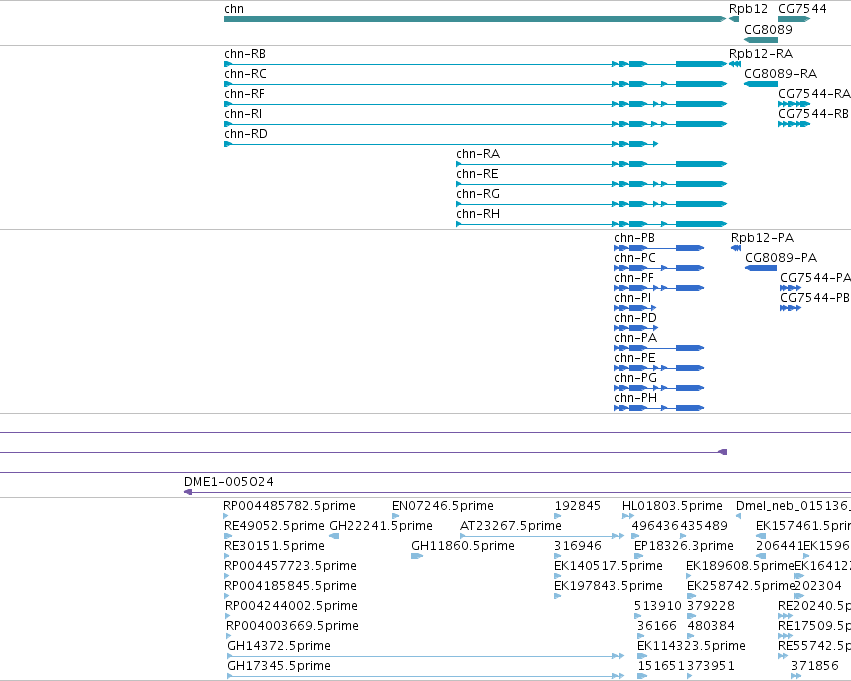Select the HL01803.5prime EST label
The width and height of the screenshot is (851, 681).
click(x=672, y=506)
